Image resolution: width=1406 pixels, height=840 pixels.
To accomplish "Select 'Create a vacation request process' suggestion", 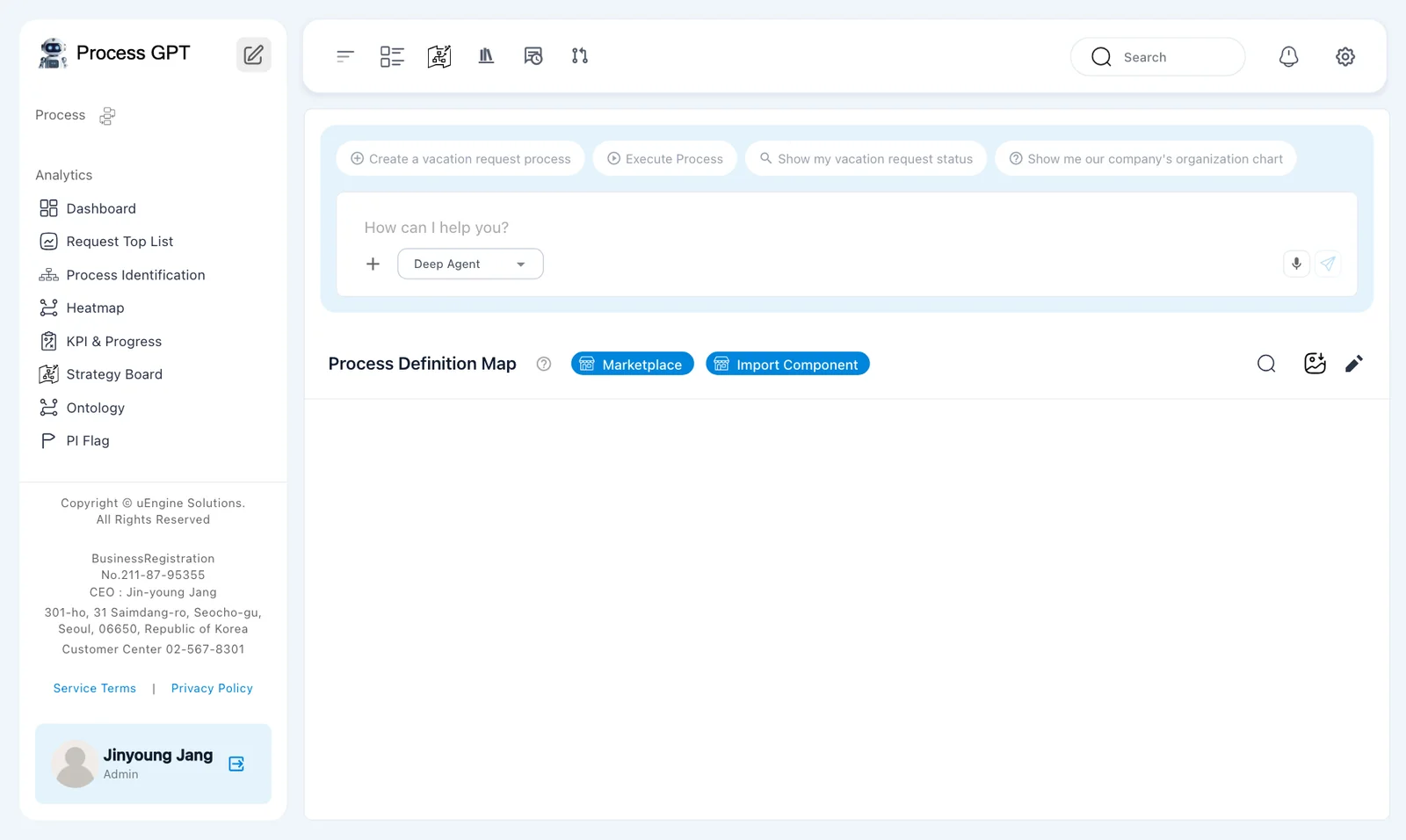I will (x=460, y=159).
